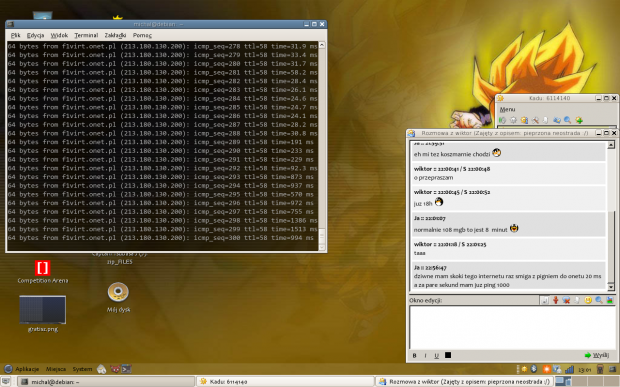Click chat scrollbar up arrow
Screen dimensions: 620x387
(x=611, y=145)
